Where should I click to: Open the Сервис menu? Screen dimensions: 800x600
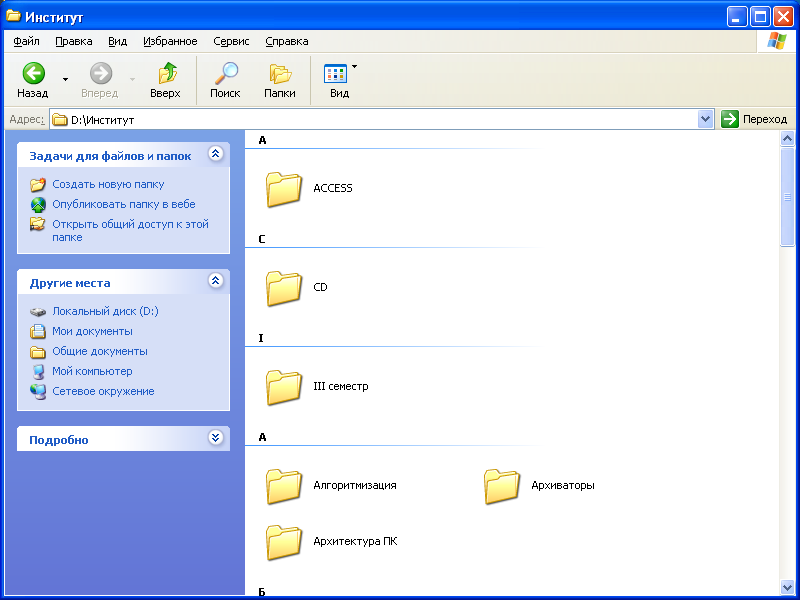pos(231,41)
